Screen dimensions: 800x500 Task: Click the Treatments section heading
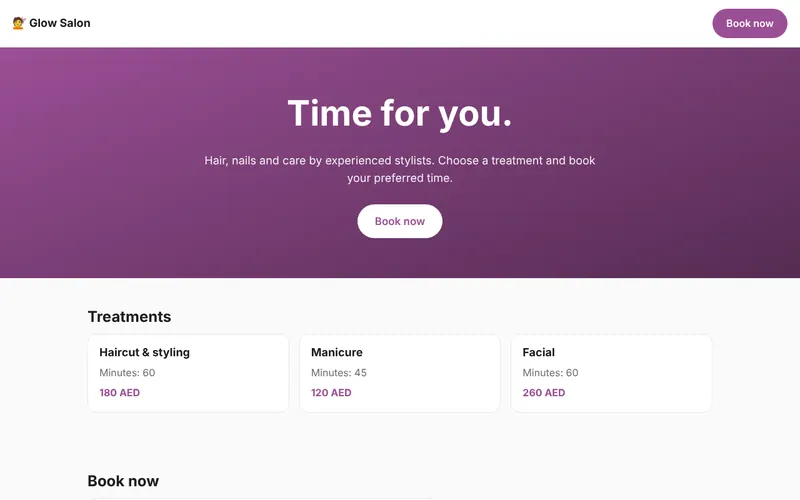tap(130, 317)
